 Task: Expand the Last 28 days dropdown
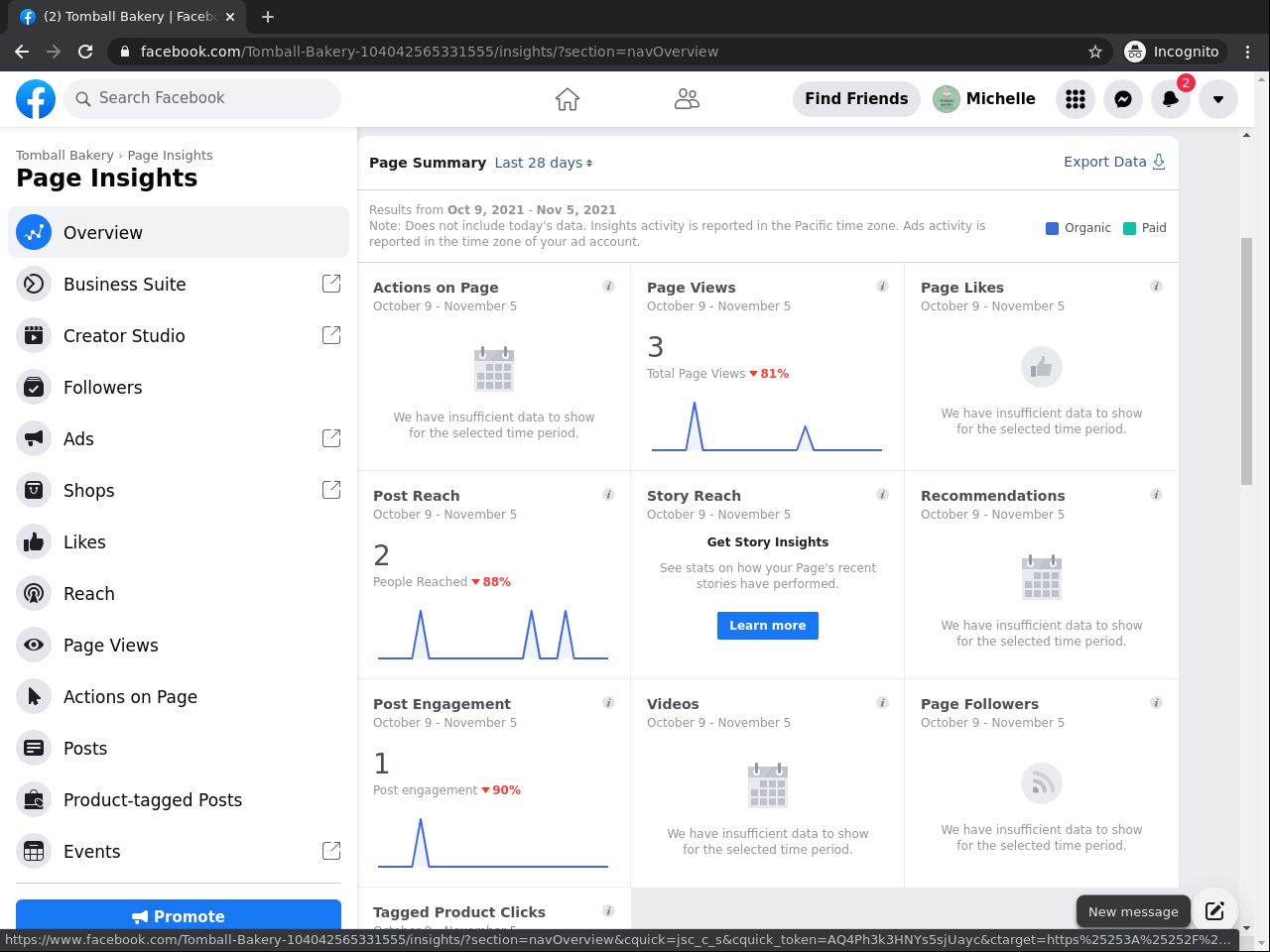544,163
